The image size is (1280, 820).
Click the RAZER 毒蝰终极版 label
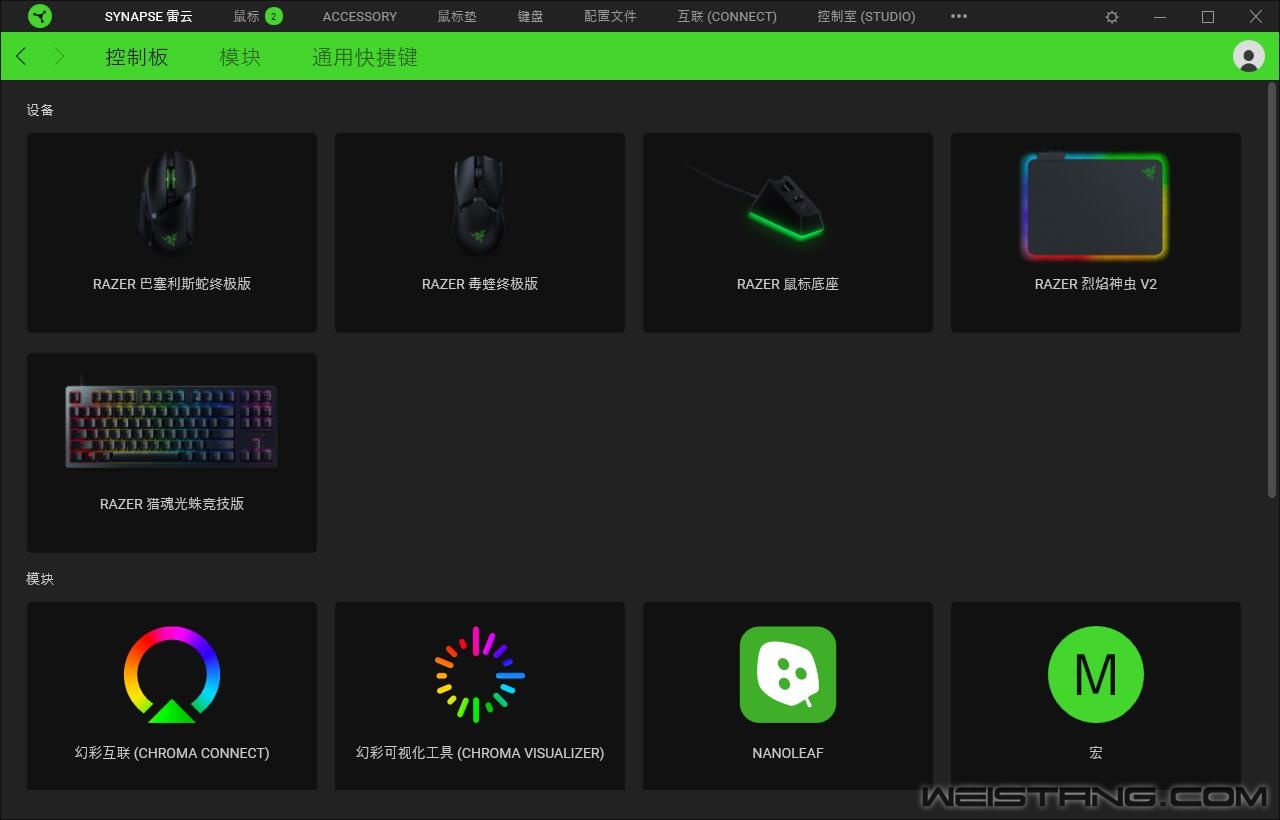[x=480, y=284]
